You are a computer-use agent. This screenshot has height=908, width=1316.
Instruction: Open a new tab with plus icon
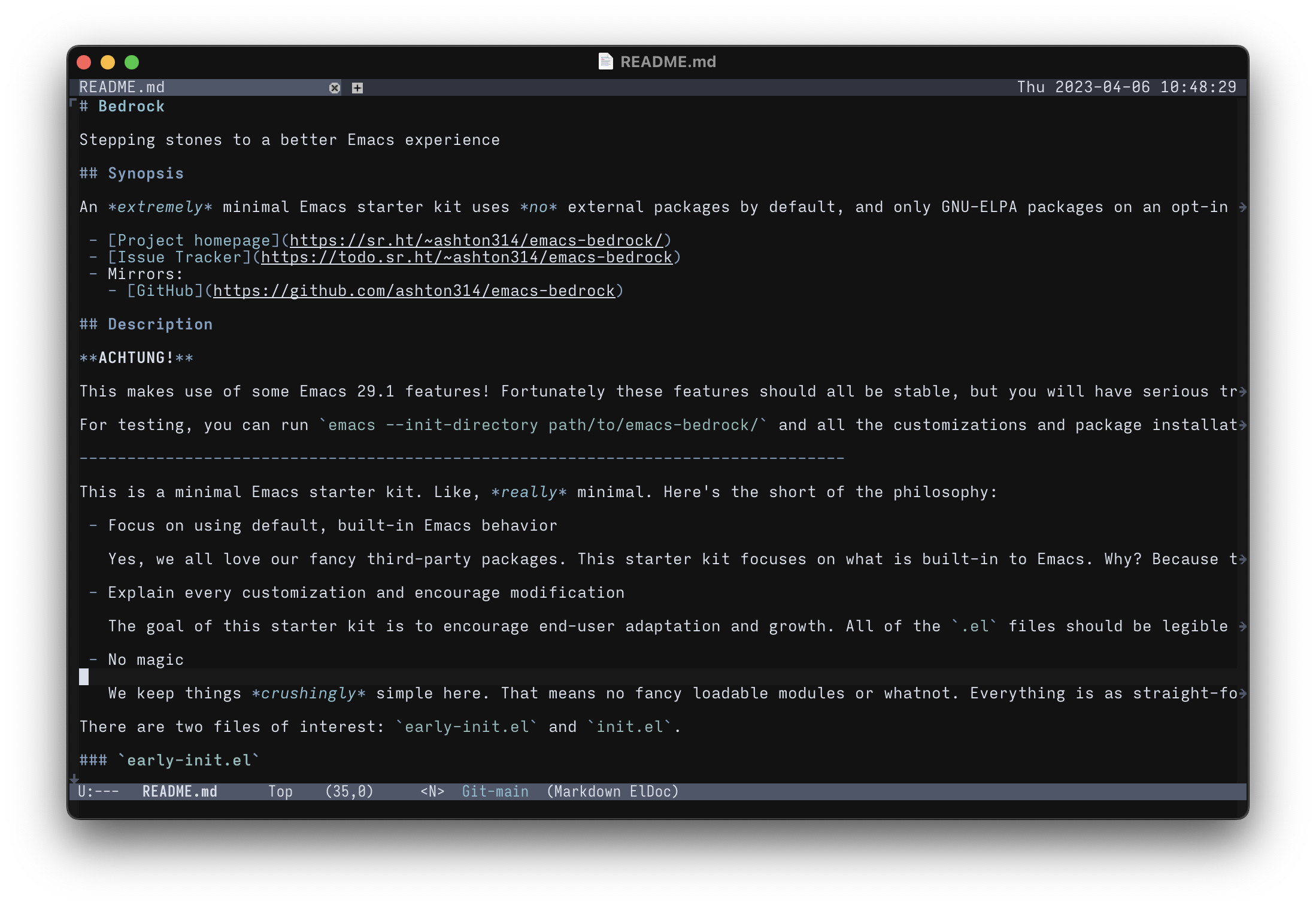(x=357, y=88)
